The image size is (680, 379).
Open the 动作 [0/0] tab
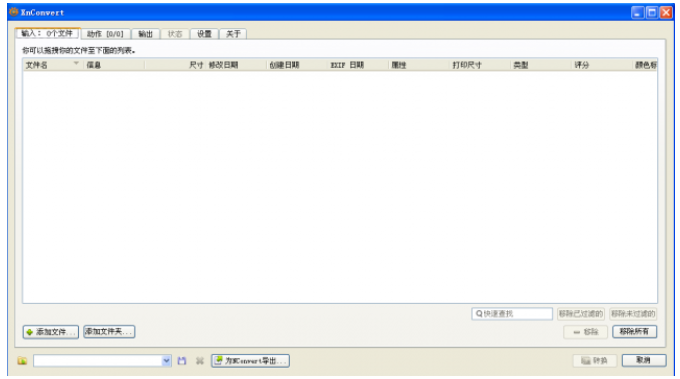click(x=105, y=34)
